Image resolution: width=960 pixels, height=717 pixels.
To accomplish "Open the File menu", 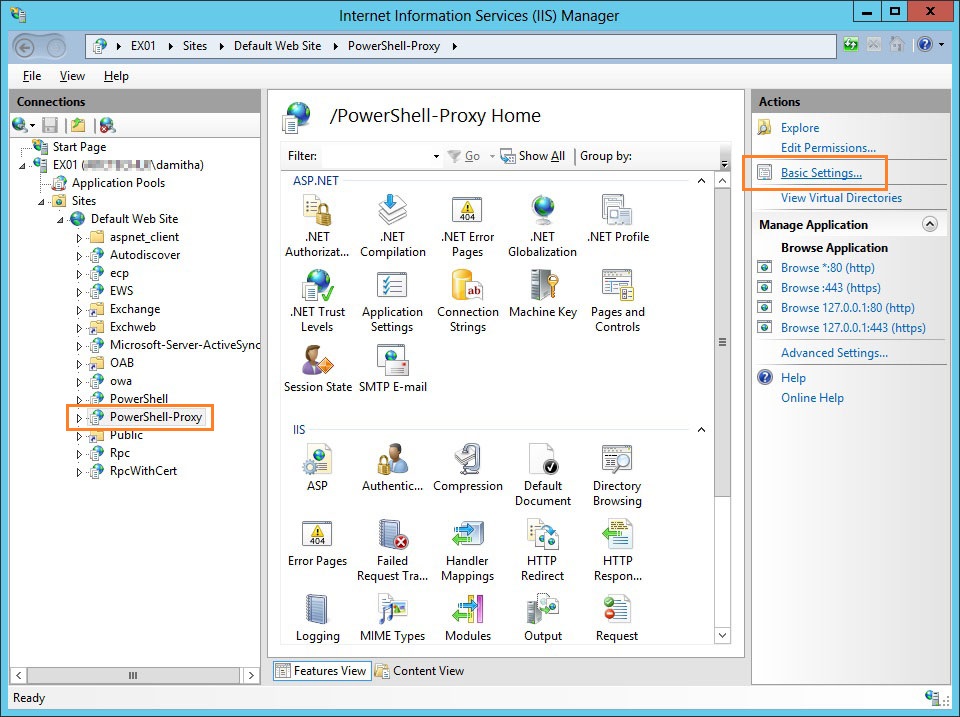I will pos(32,76).
